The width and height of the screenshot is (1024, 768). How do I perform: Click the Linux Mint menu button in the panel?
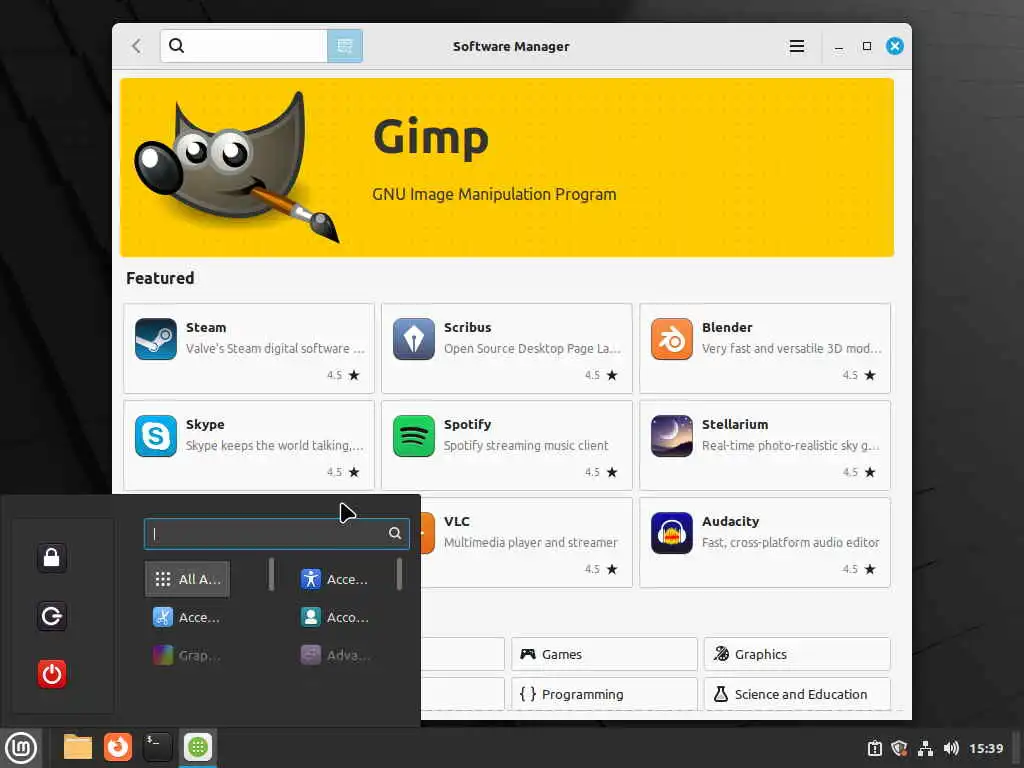[x=21, y=747]
